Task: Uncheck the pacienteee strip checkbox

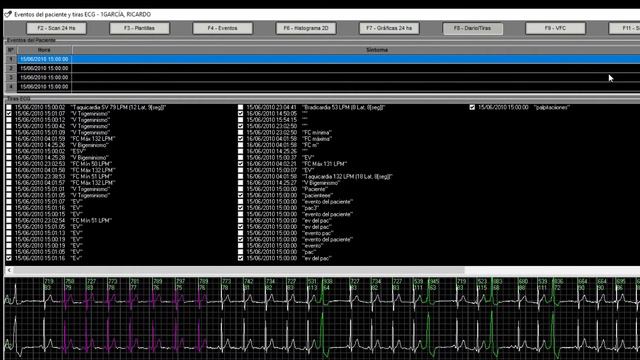Action: point(240,195)
